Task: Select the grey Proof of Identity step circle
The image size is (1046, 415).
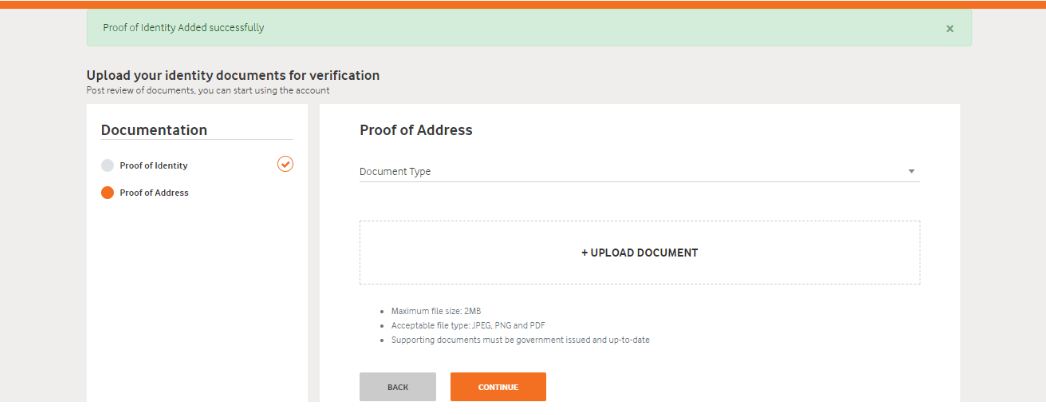Action: coord(107,165)
